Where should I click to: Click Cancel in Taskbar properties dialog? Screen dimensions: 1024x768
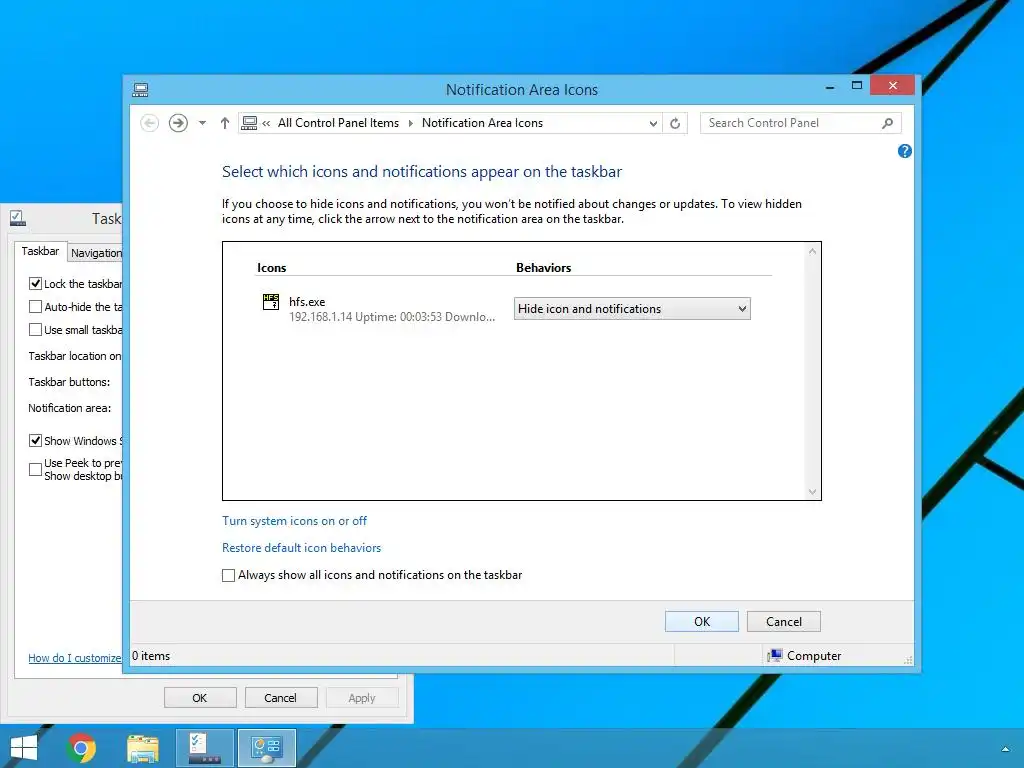pos(280,697)
